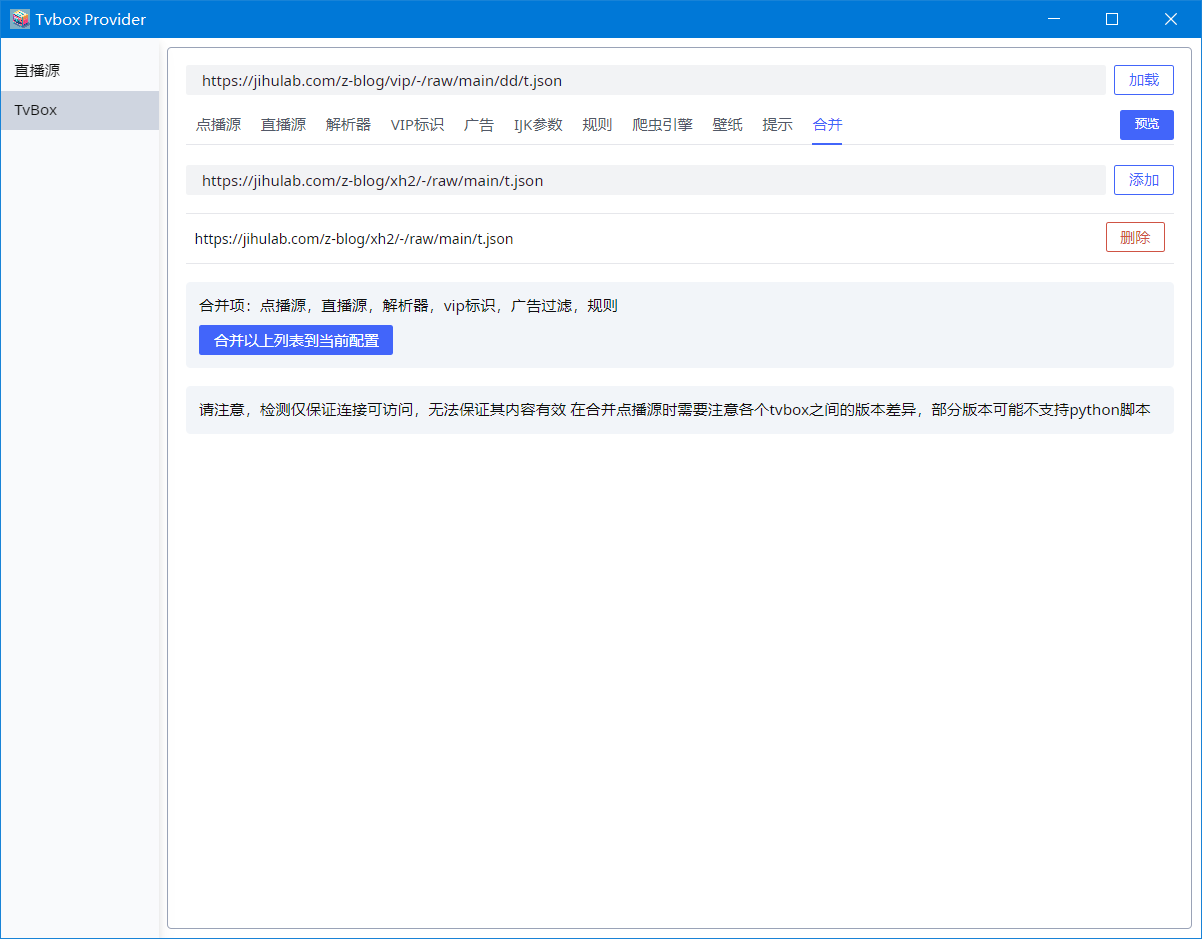Select the 合并 tab
Viewport: 1202px width, 939px height.
tap(827, 125)
